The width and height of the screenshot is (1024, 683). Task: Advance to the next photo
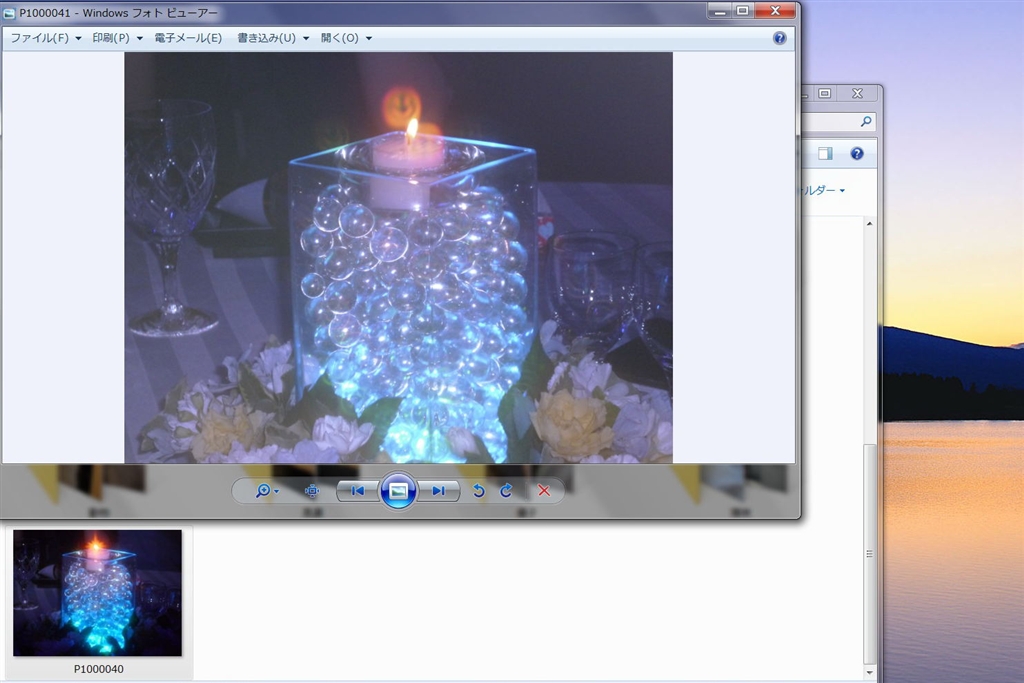pos(438,491)
